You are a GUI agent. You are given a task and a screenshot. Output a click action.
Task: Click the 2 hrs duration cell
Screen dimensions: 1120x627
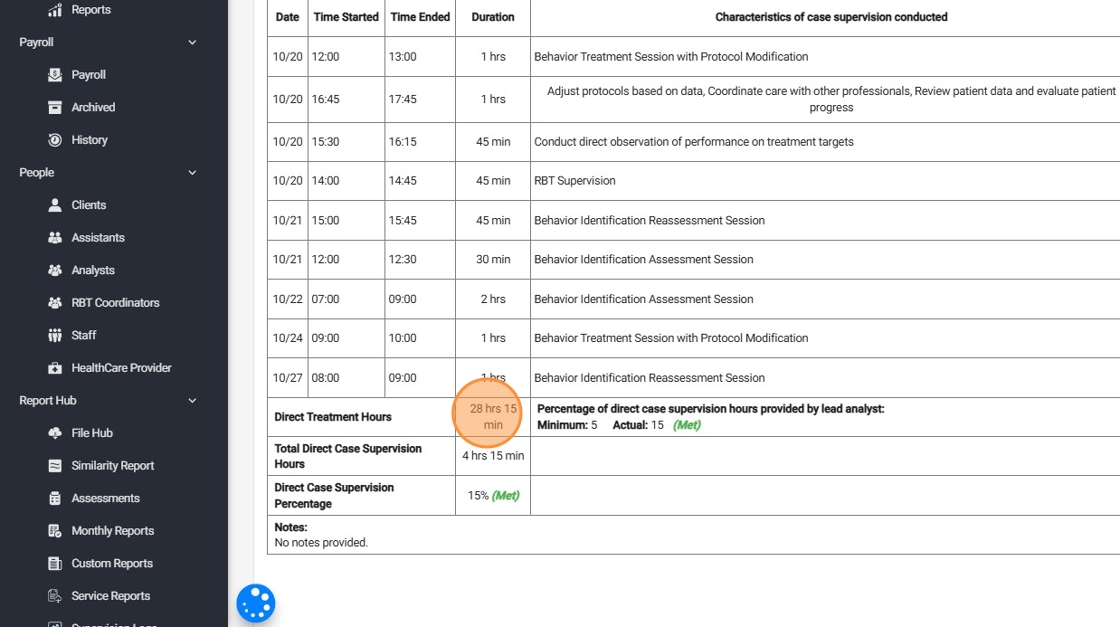pyautogui.click(x=493, y=299)
